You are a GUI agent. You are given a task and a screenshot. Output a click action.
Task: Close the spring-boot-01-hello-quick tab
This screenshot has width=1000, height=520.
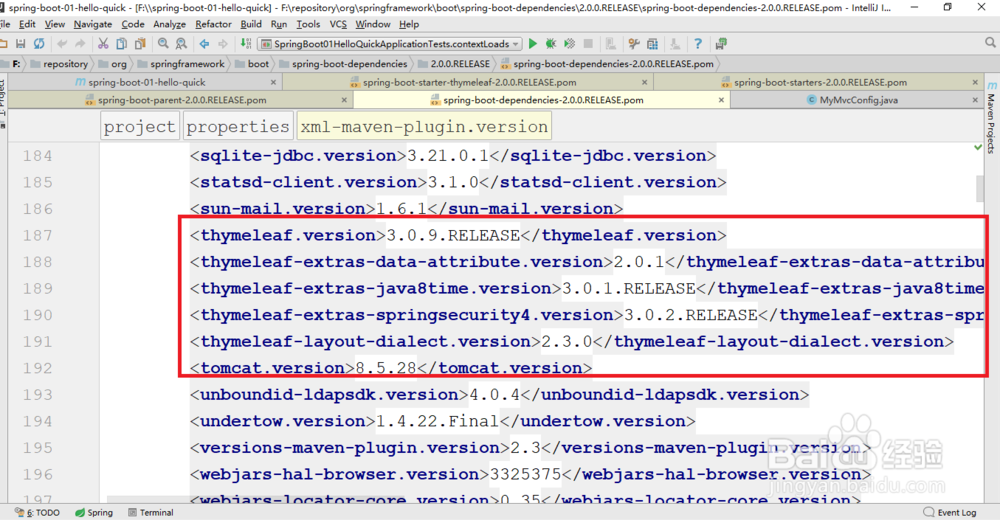pyautogui.click(x=274, y=82)
